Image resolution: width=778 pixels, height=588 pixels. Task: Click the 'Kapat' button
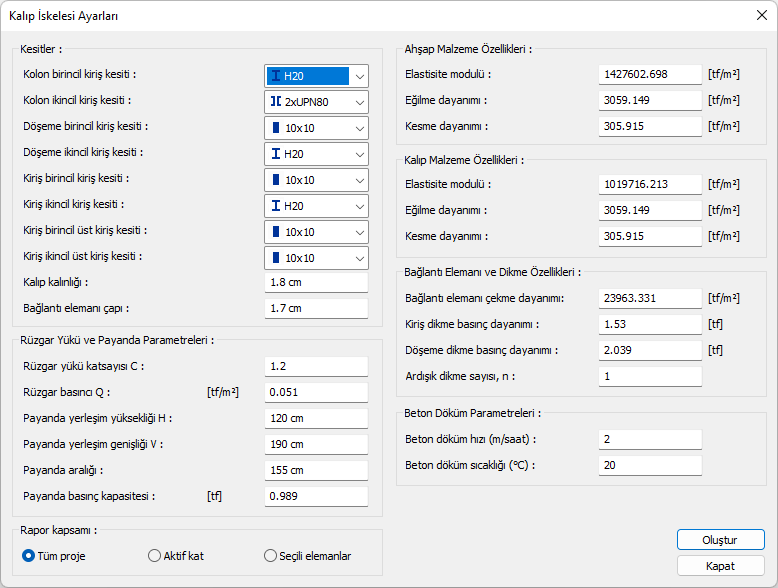720,566
